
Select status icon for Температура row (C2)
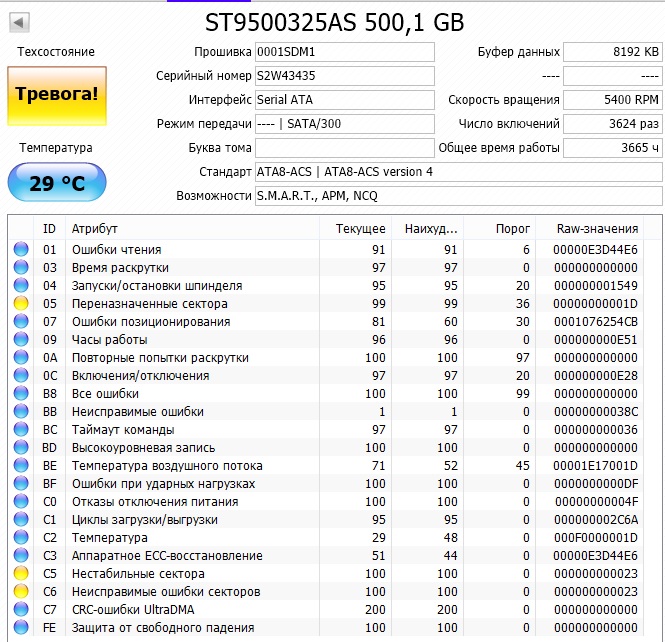click(x=21, y=537)
